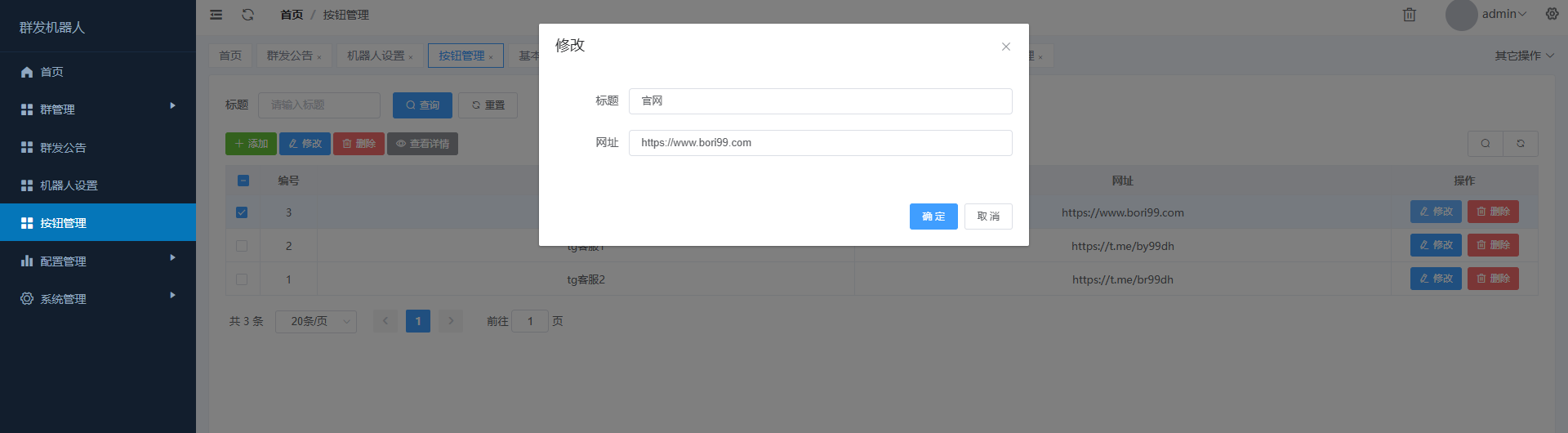Viewport: 1568px width, 433px height.
Task: Open the admin user dropdown
Action: pos(1504,14)
